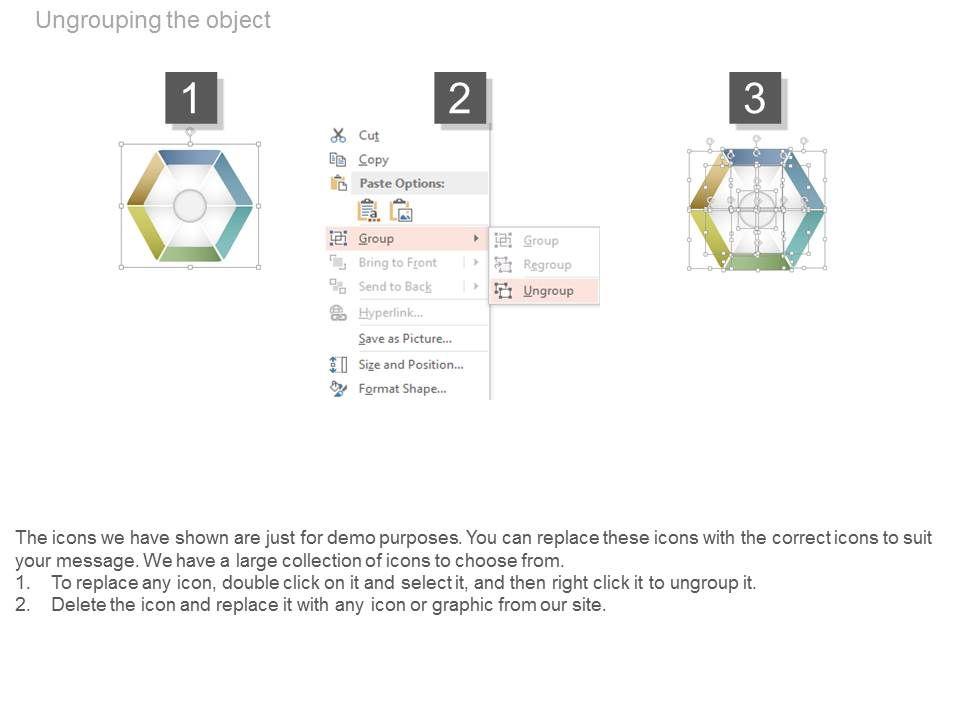Select Save as Picture menu entry
The image size is (960, 720).
point(405,338)
